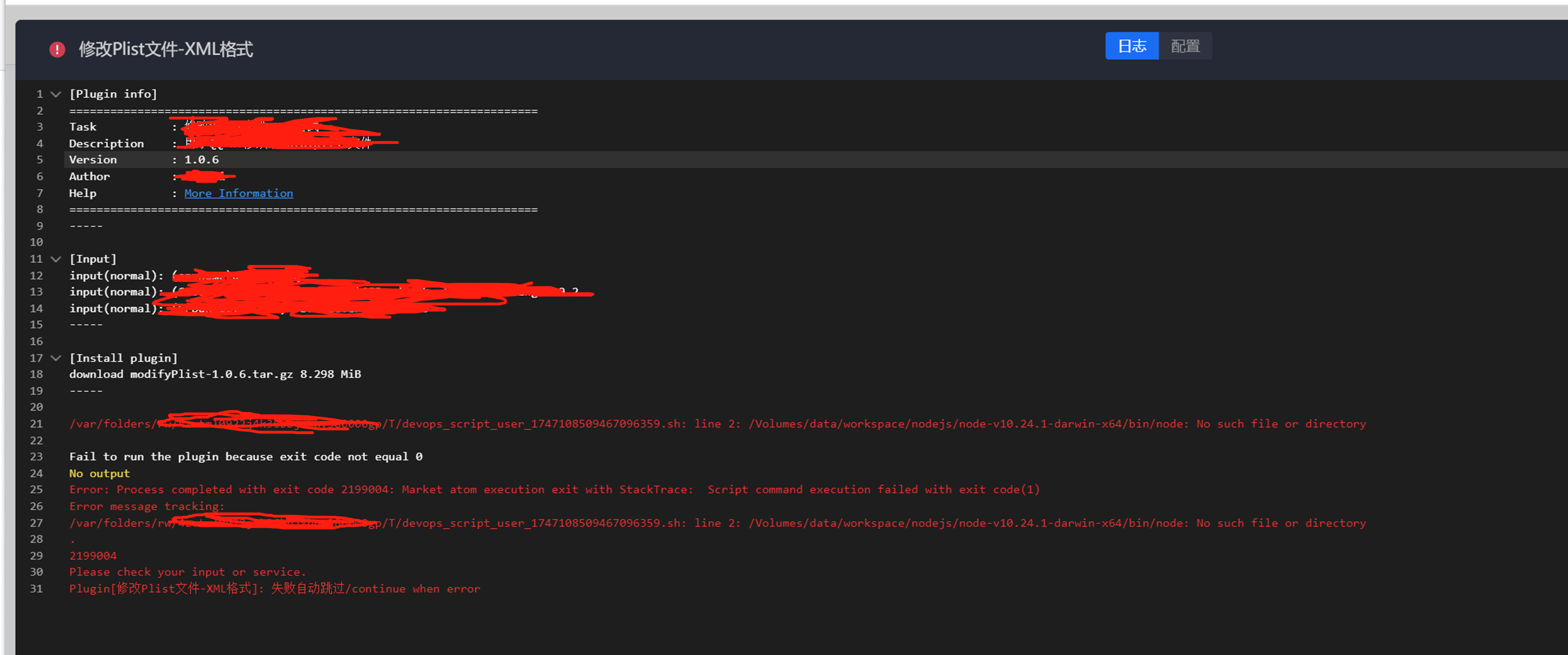Screen dimensions: 1568x655
Task: Click the 'Error message tracking:' line
Action: click(147, 507)
